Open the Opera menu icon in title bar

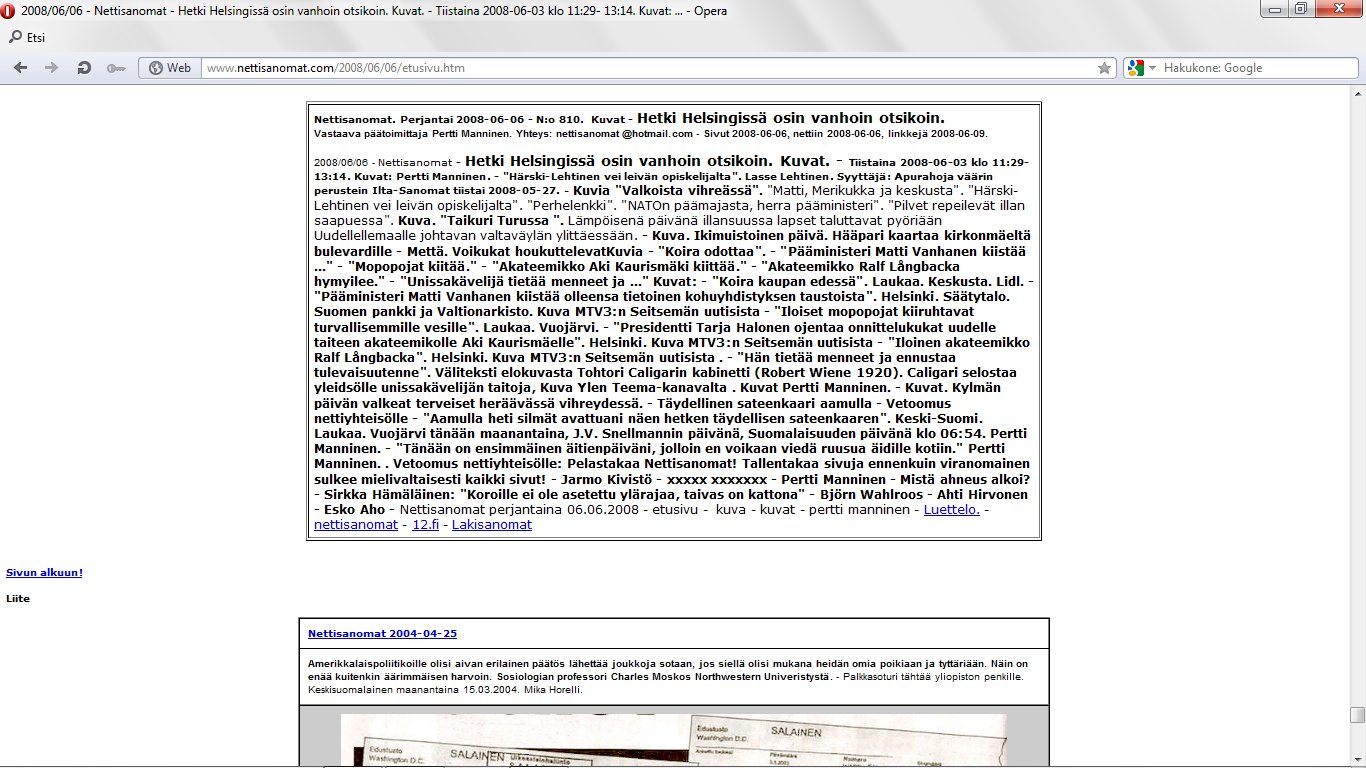(x=10, y=11)
